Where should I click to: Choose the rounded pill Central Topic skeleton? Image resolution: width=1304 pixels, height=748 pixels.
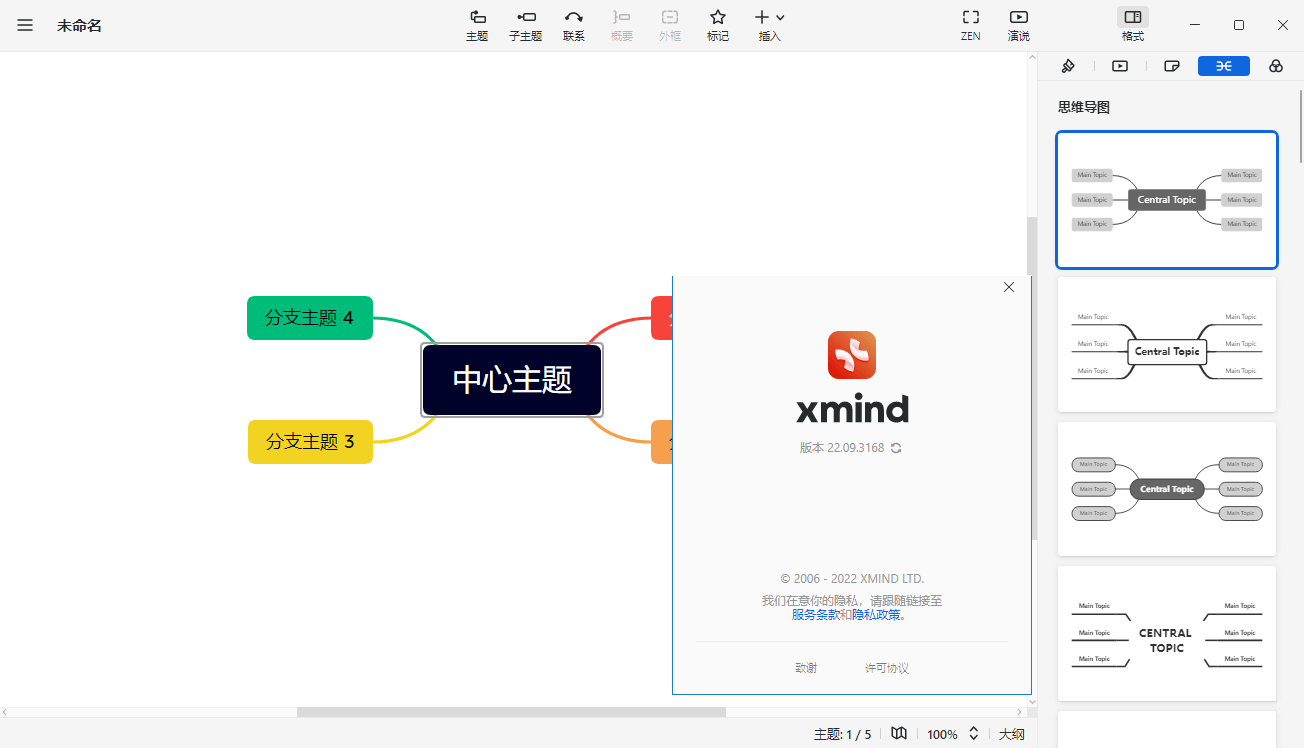point(1167,489)
